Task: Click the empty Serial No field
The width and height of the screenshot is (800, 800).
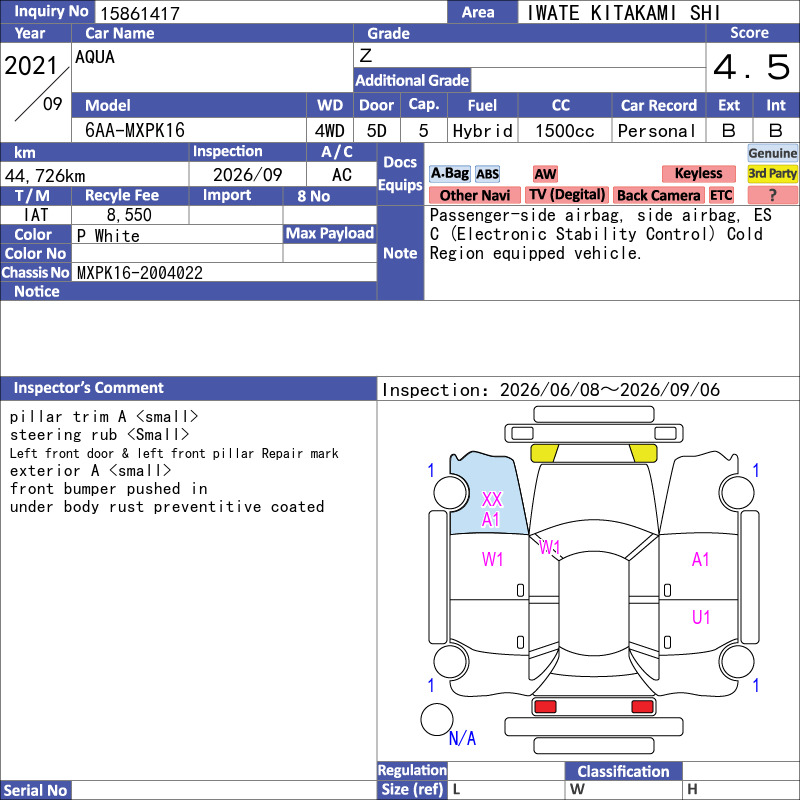Action: (x=224, y=790)
